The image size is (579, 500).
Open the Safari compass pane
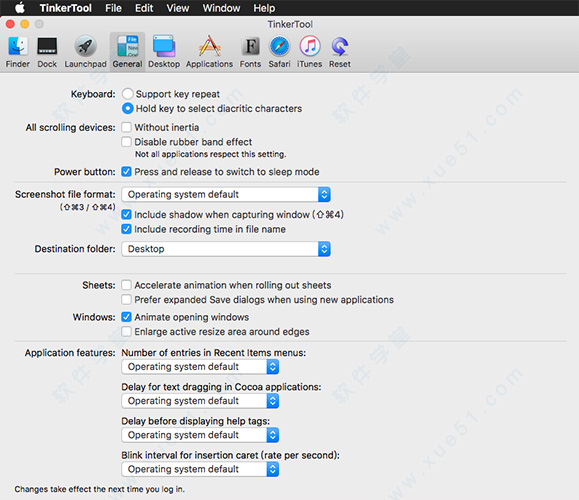279,52
